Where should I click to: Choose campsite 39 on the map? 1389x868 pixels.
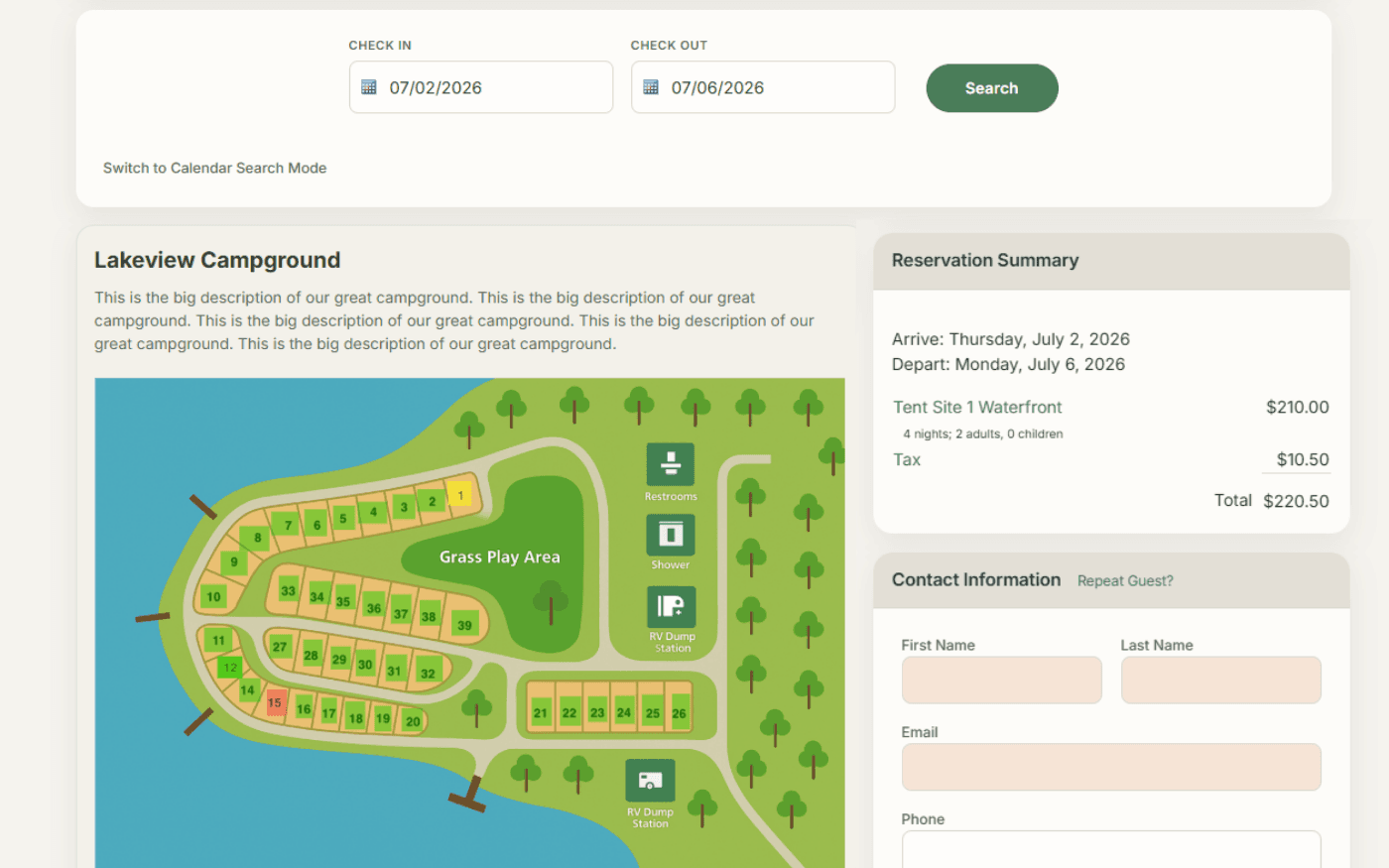coord(464,625)
